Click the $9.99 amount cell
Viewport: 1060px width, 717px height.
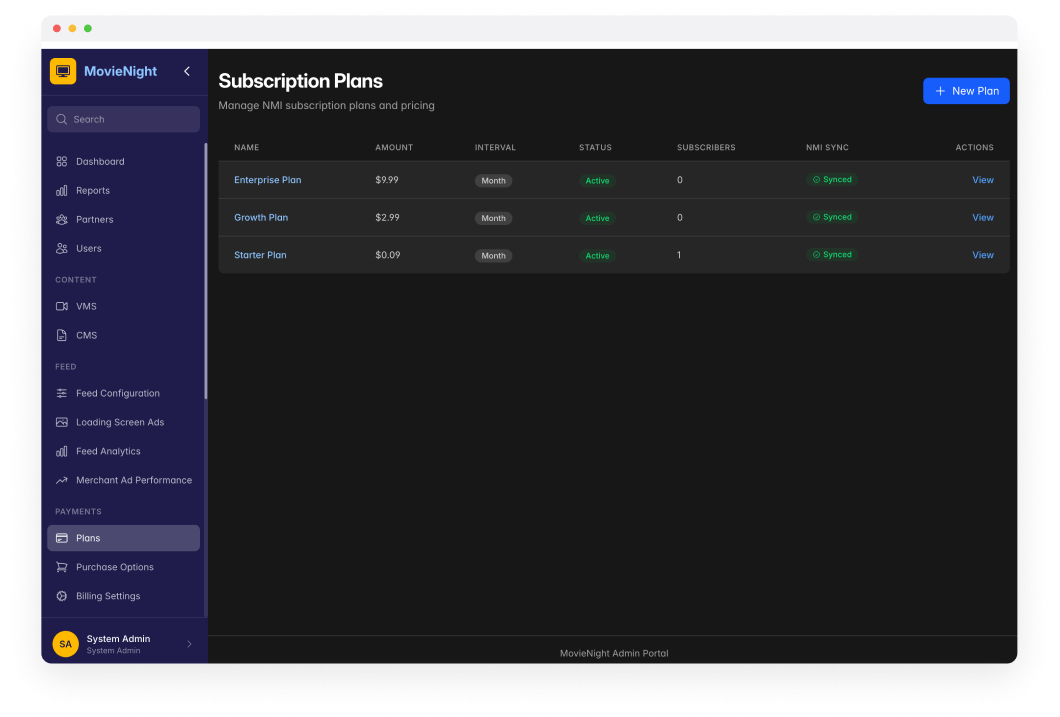(x=387, y=180)
